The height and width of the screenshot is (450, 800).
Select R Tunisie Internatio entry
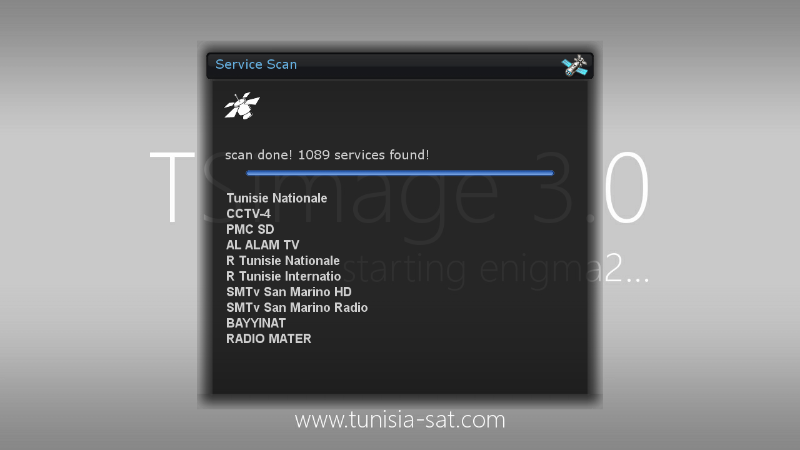coord(283,276)
